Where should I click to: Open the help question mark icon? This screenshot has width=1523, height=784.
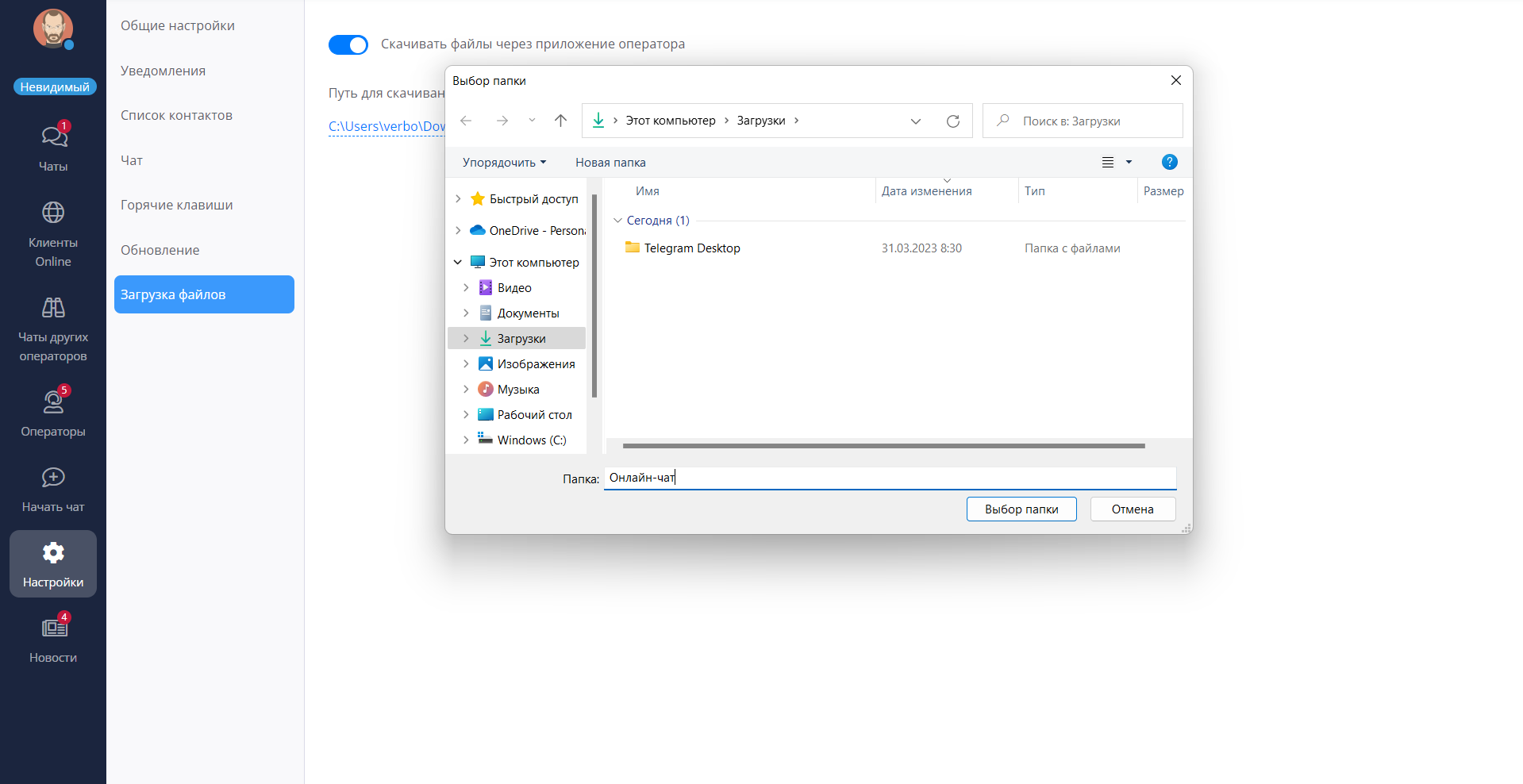click(x=1169, y=162)
